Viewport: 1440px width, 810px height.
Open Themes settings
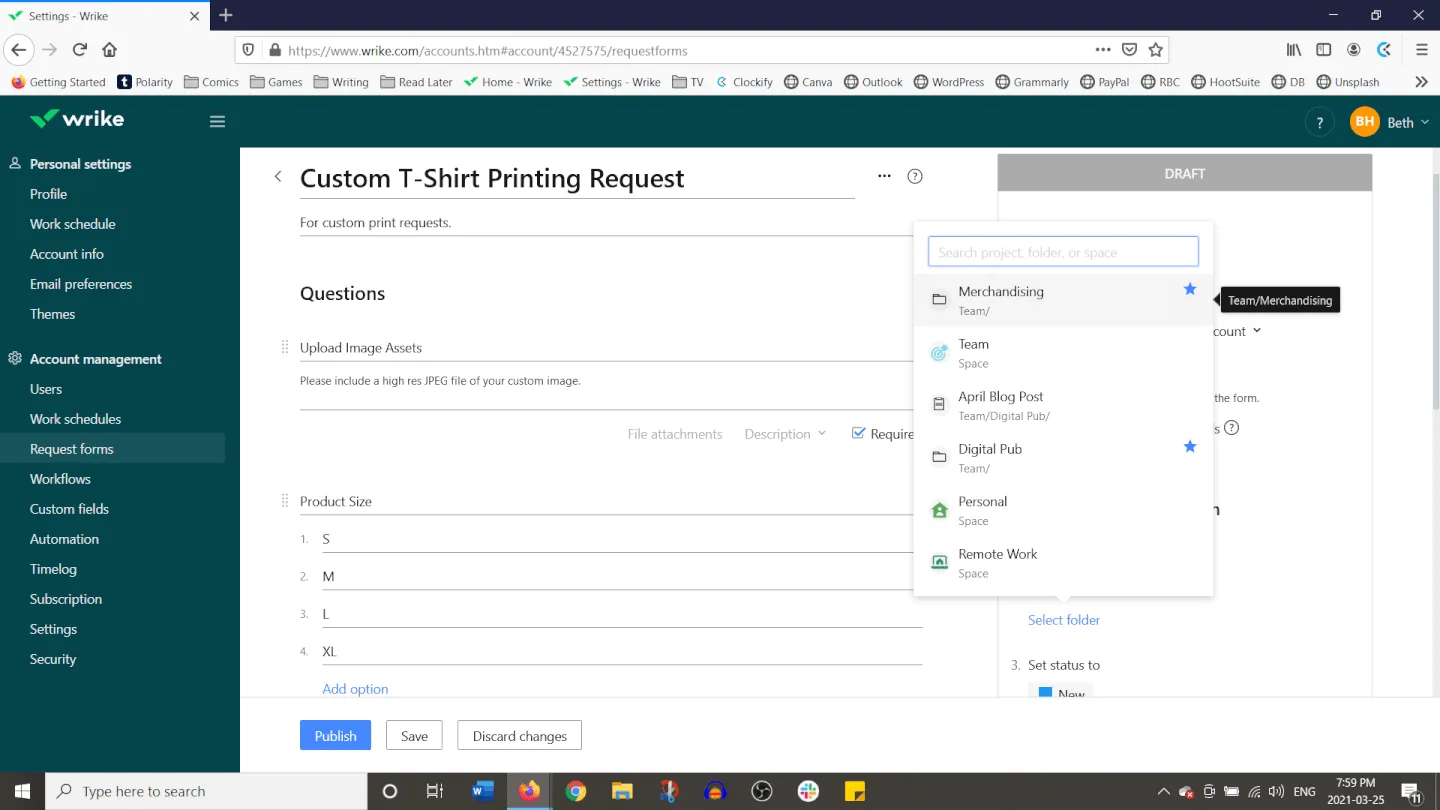click(x=52, y=314)
